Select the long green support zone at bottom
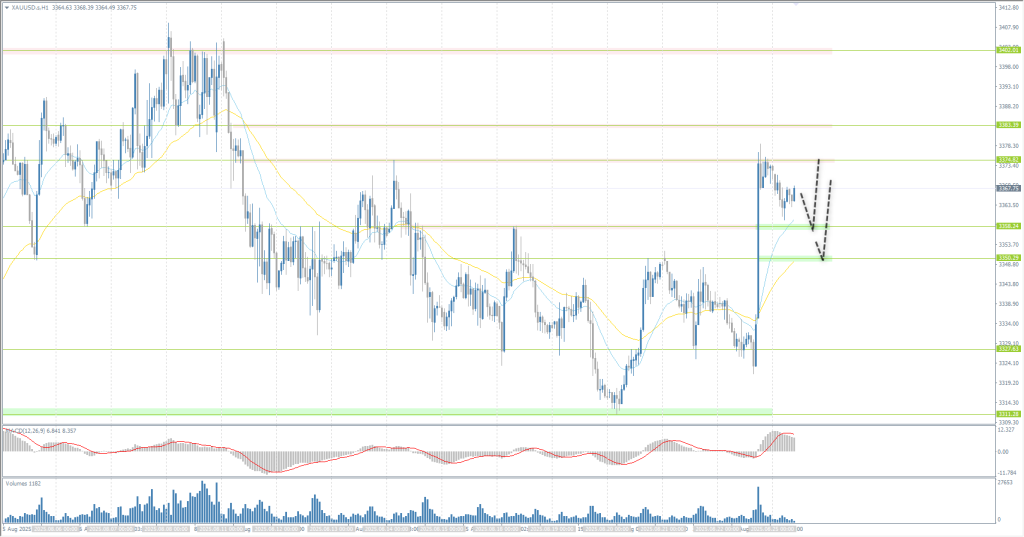 point(400,410)
